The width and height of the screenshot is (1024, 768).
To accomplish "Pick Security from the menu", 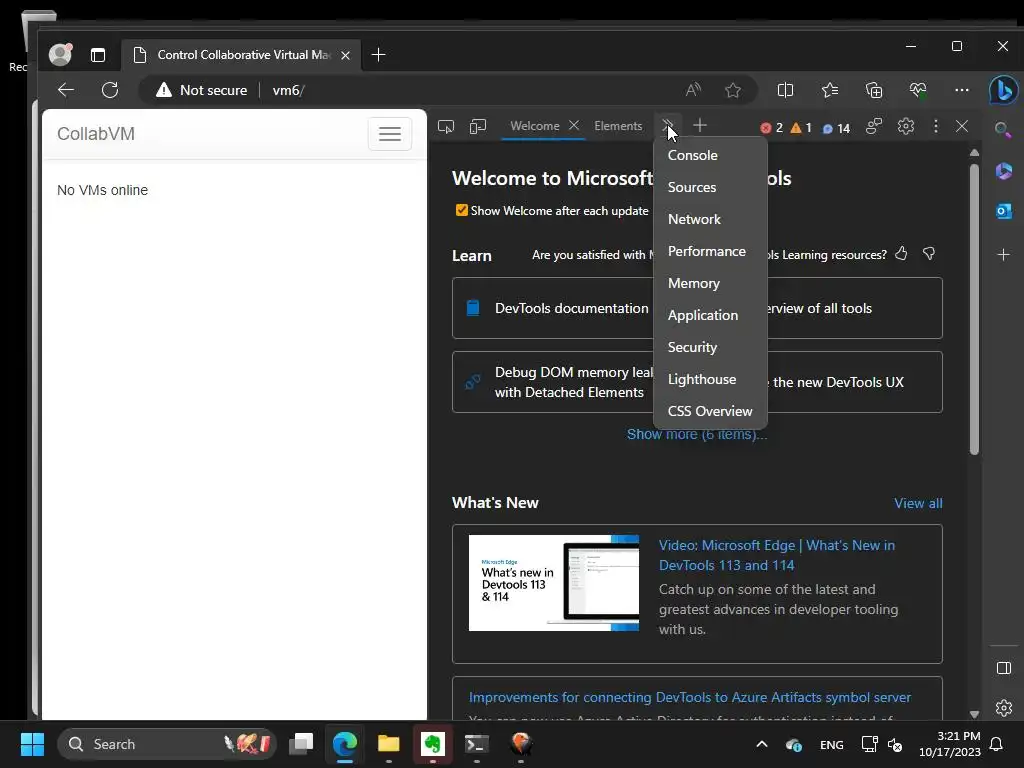I will pyautogui.click(x=711, y=347).
